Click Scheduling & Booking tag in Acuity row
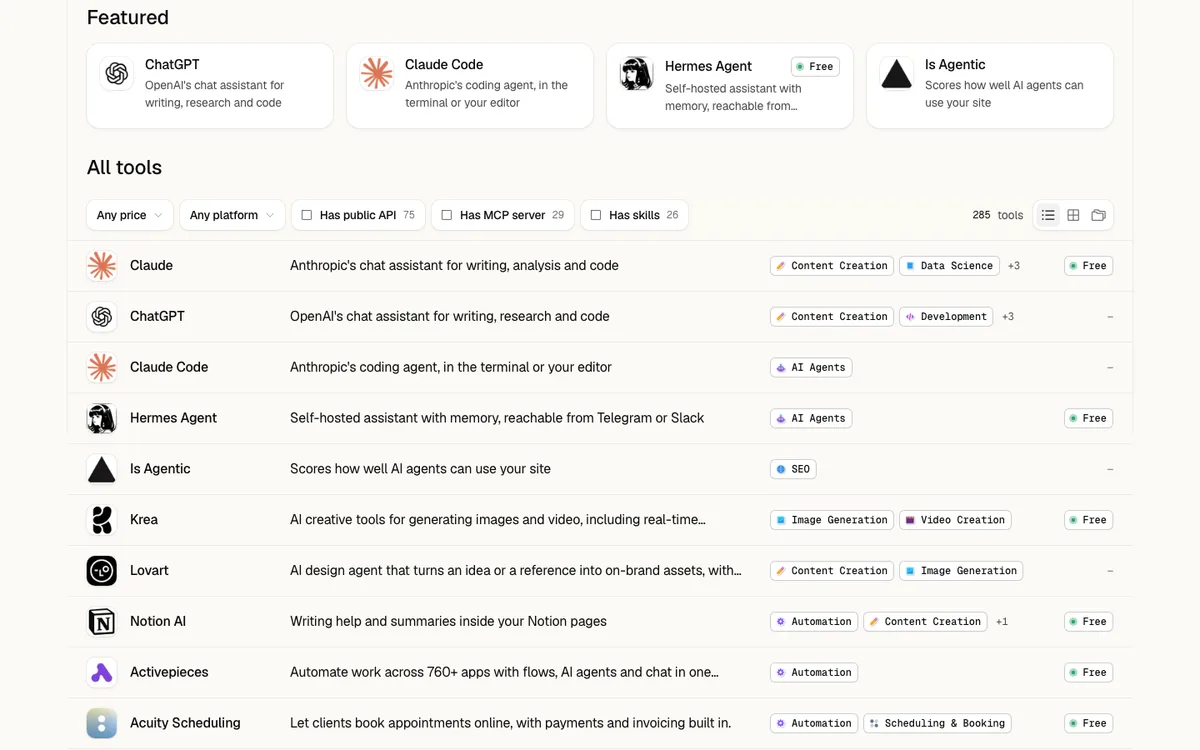1200x750 pixels. [x=937, y=723]
